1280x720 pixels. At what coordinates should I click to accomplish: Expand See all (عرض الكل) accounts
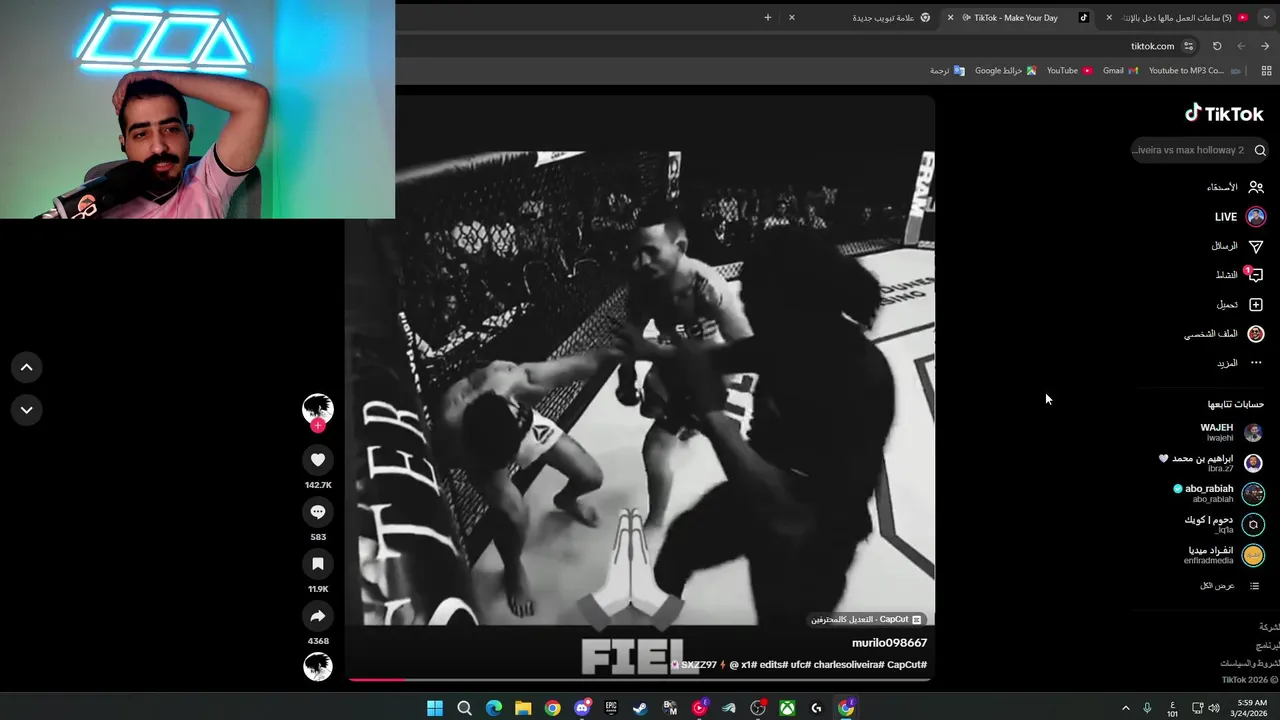[x=1230, y=586]
